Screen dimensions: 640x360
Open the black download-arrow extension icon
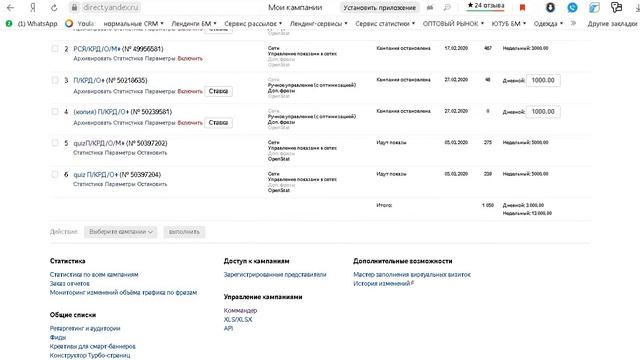[550, 7]
